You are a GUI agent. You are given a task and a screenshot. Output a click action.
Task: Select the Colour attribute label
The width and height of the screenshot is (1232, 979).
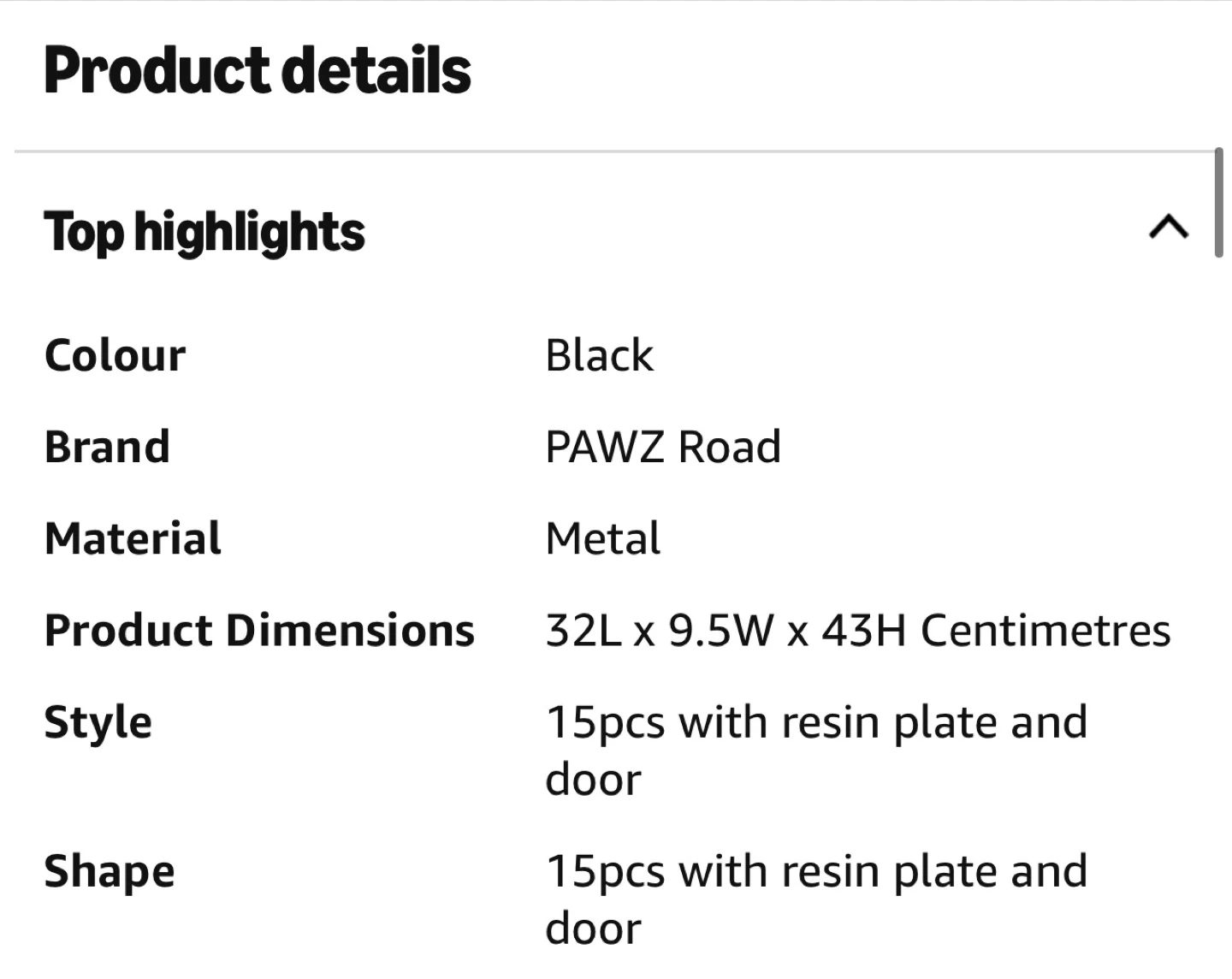[115, 355]
